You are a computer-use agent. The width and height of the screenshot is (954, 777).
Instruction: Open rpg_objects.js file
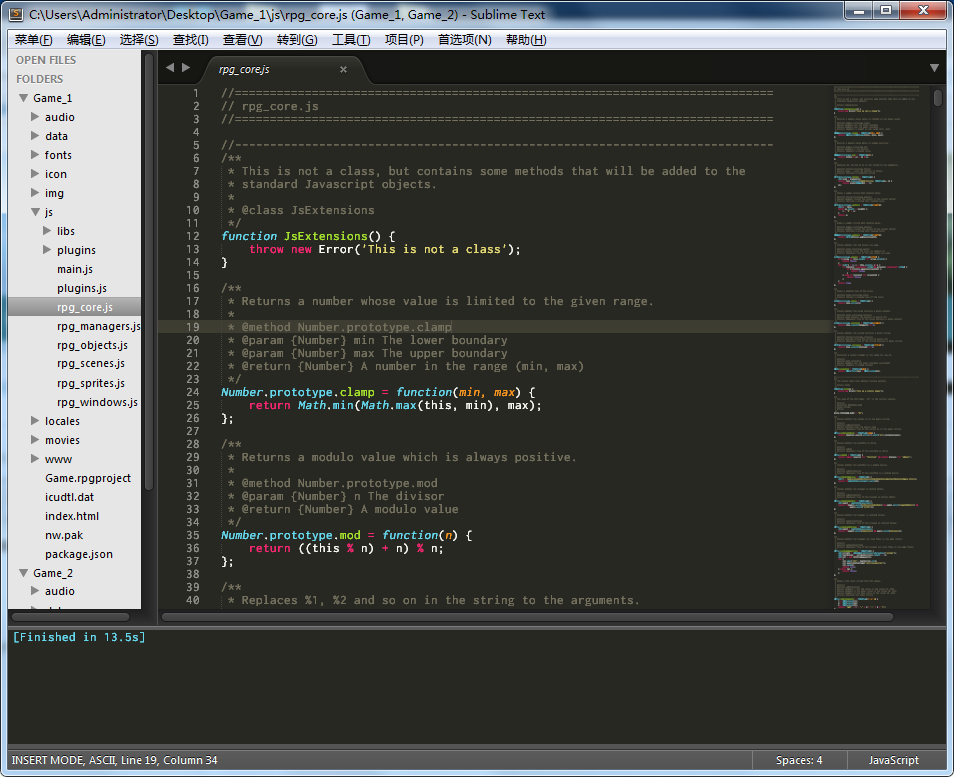(x=92, y=345)
